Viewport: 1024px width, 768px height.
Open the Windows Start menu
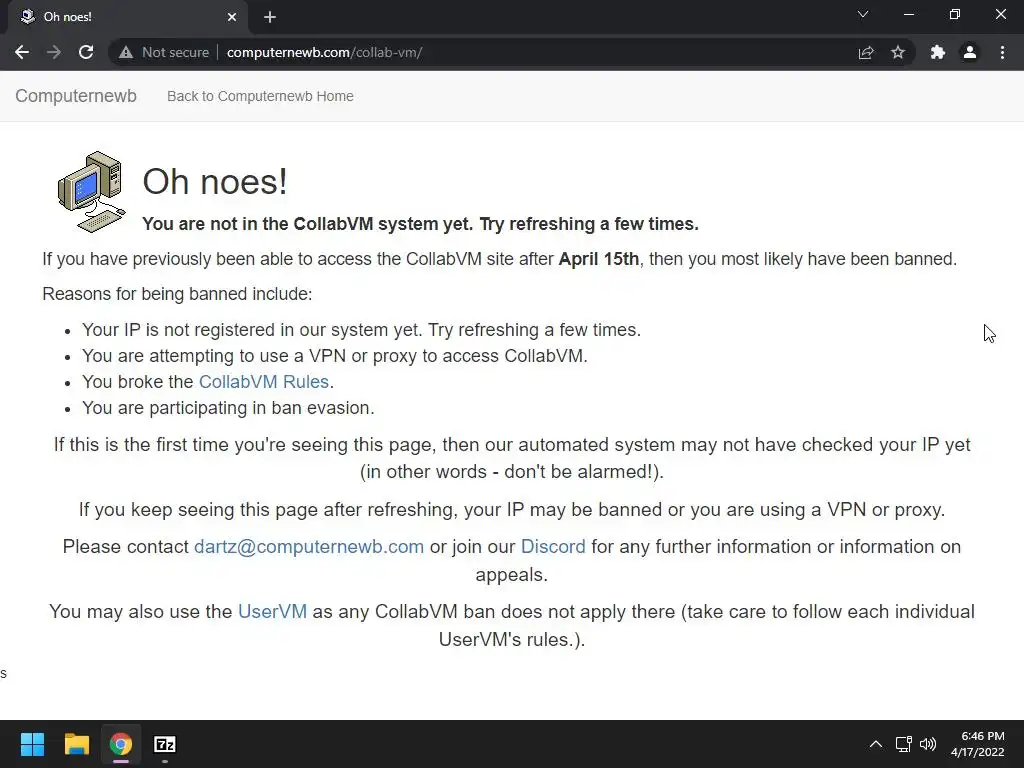(x=32, y=744)
